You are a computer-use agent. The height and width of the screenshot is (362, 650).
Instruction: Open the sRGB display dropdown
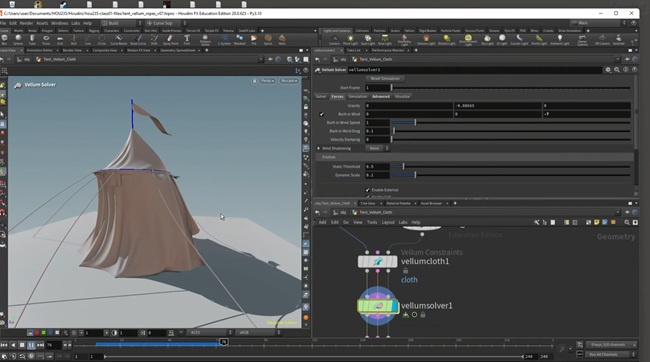258,333
